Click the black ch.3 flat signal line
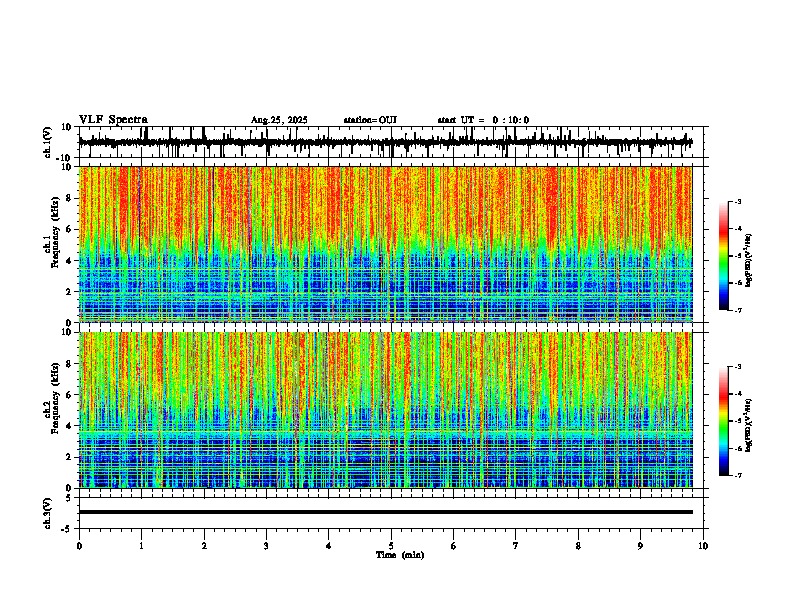Viewport: 792px width, 612px height. click(x=386, y=512)
